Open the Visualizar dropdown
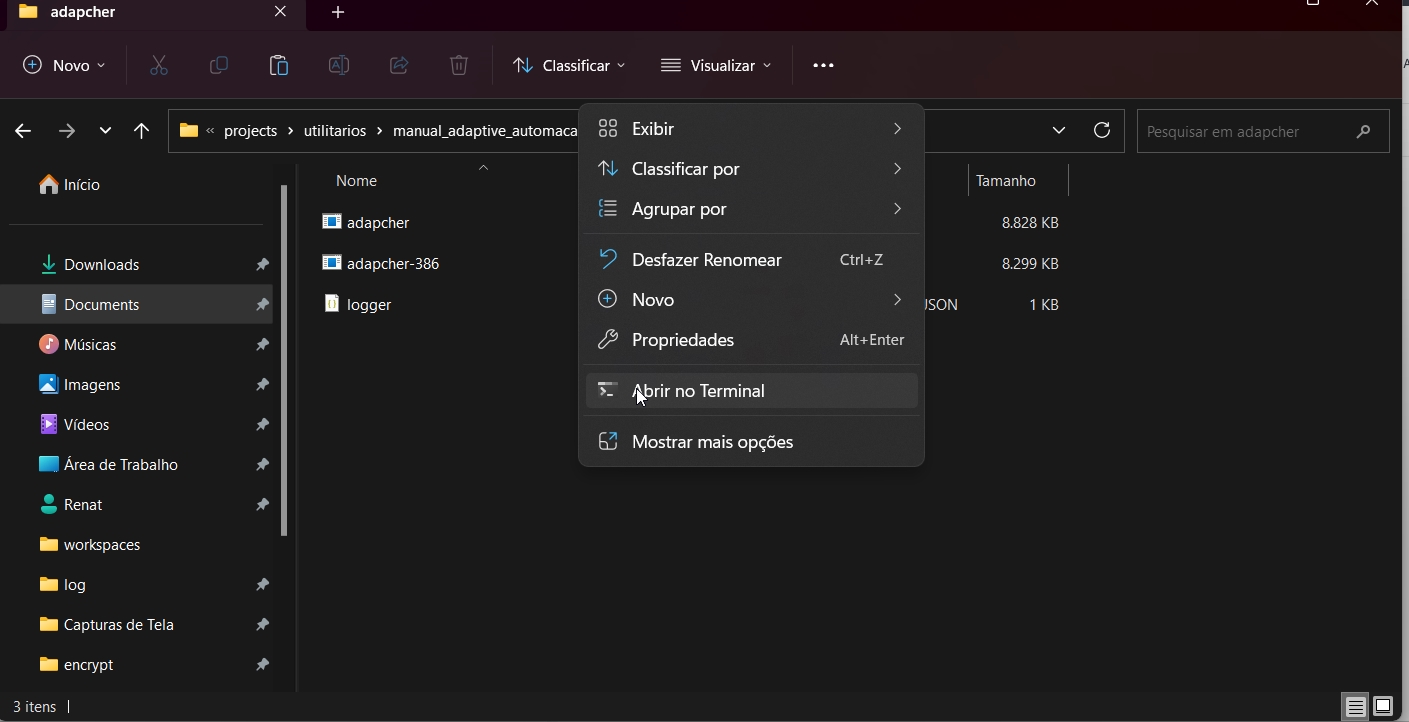 [x=716, y=66]
